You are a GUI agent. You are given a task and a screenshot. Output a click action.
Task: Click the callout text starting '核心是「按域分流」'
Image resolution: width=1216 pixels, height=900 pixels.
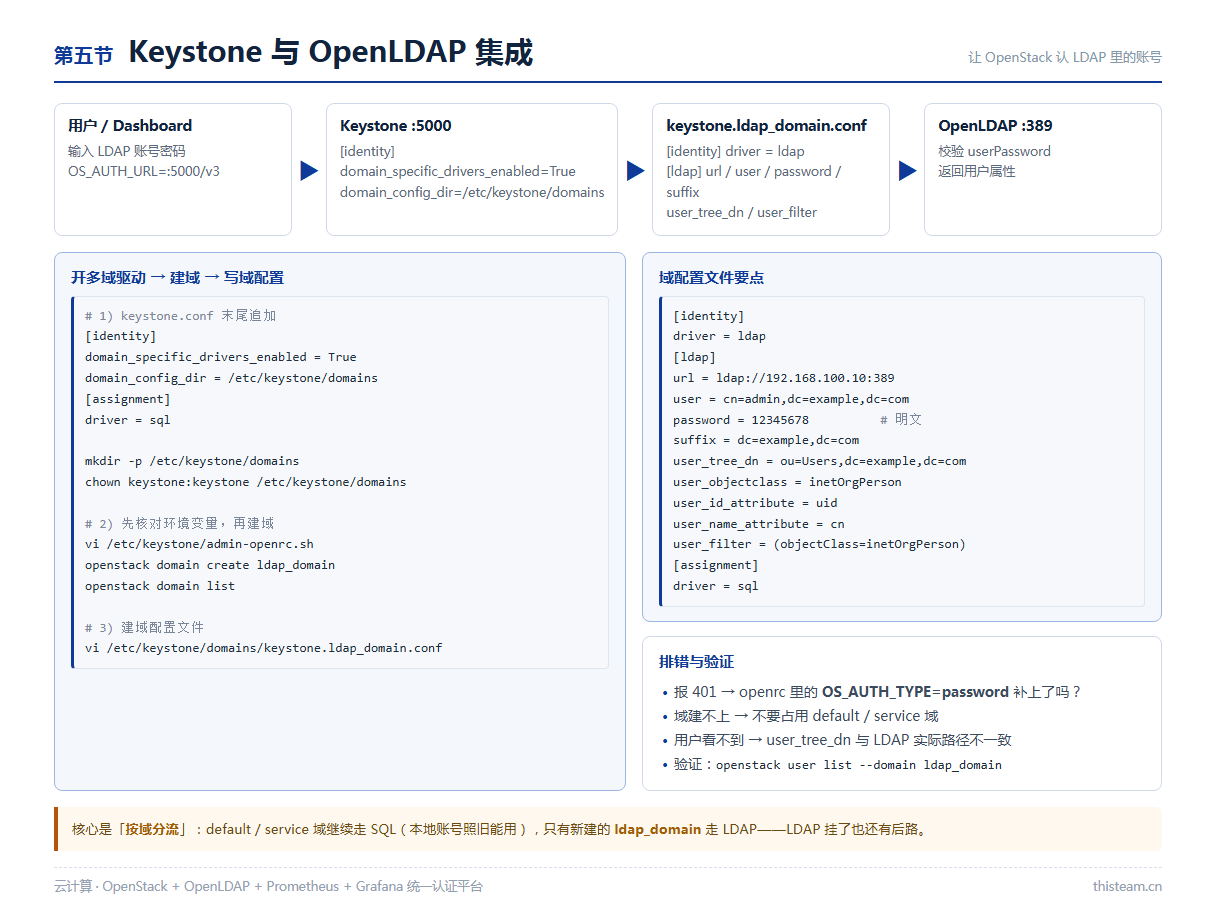[x=500, y=829]
